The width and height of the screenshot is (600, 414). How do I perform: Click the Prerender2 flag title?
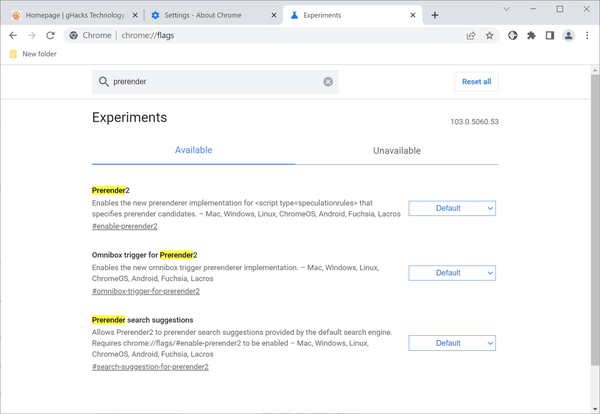click(111, 190)
